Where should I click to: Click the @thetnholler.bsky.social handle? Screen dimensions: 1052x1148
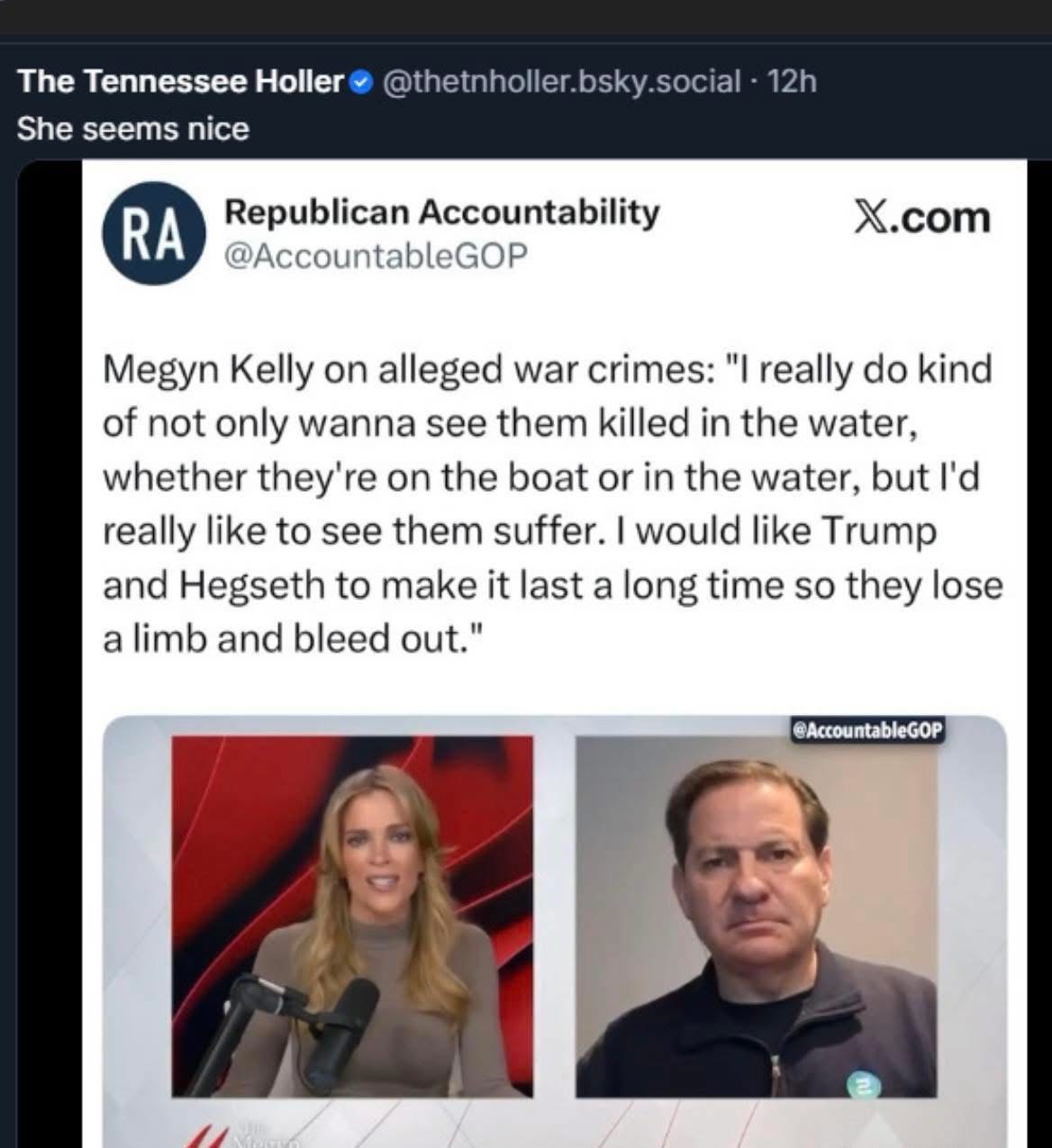558,82
